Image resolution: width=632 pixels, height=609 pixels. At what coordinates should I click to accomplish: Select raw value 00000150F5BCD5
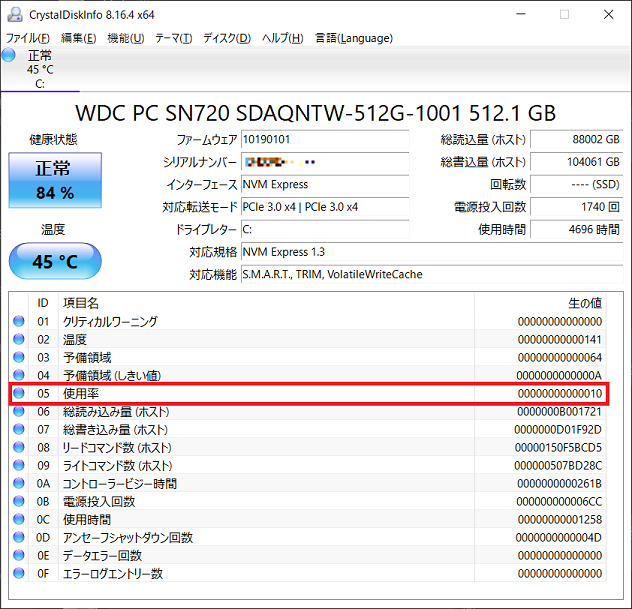pyautogui.click(x=558, y=448)
